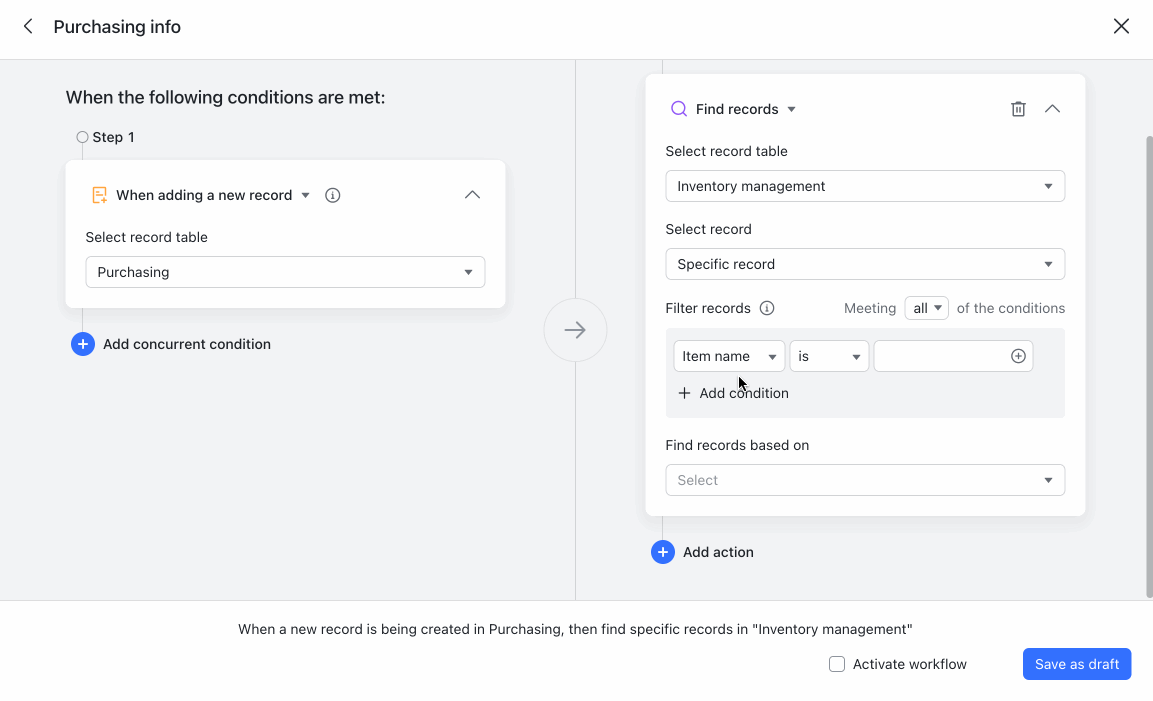
Task: Click the magnifier icon beside Find records
Action: [x=679, y=108]
